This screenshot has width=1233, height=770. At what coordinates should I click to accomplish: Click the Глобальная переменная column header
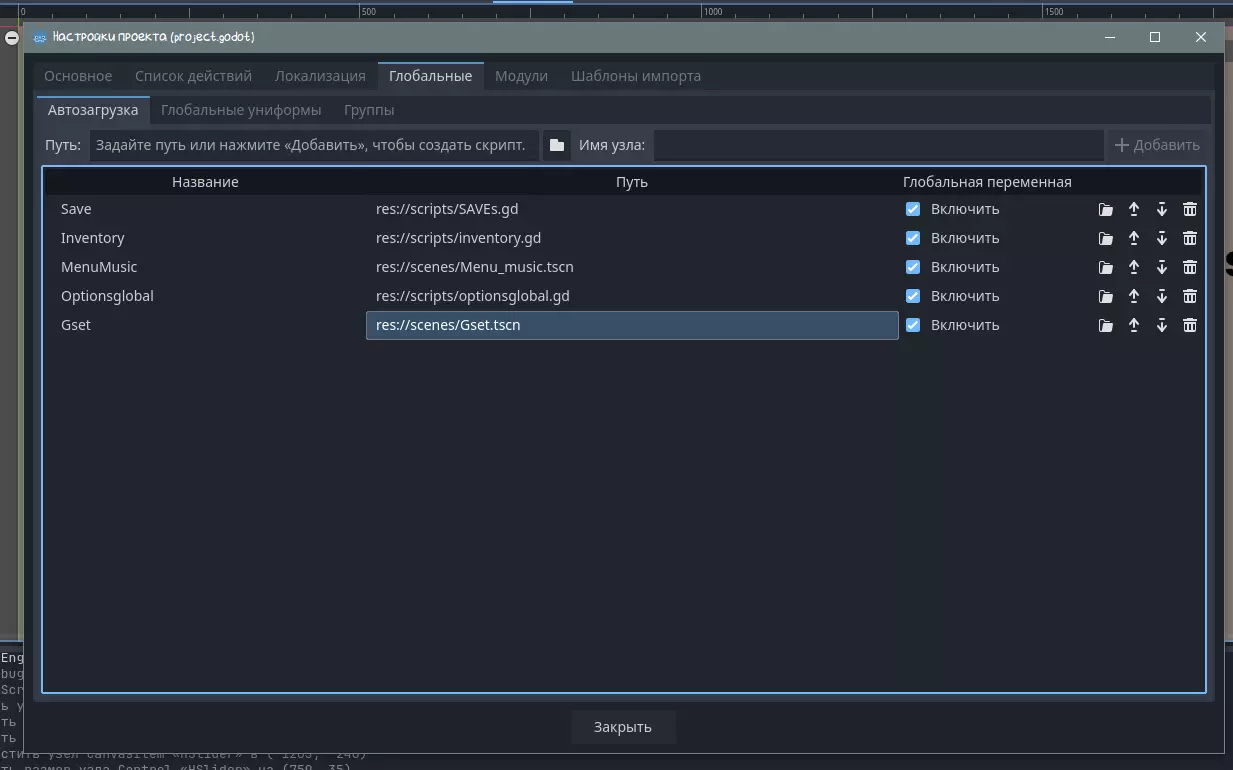987,182
